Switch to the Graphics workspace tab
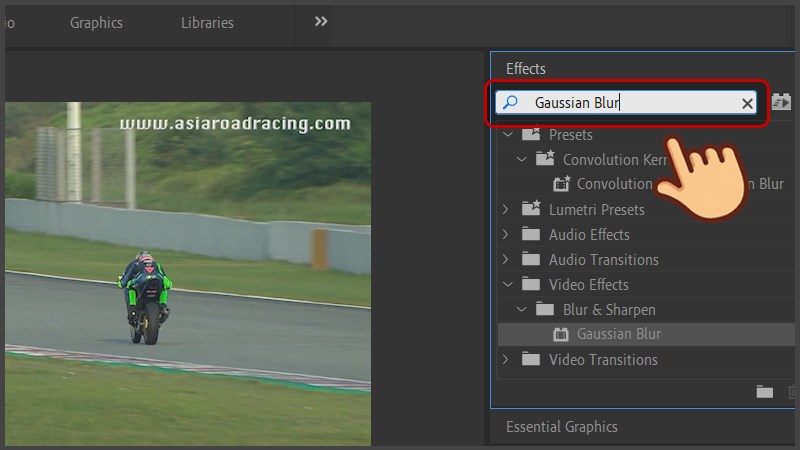The width and height of the screenshot is (800, 450). [96, 23]
